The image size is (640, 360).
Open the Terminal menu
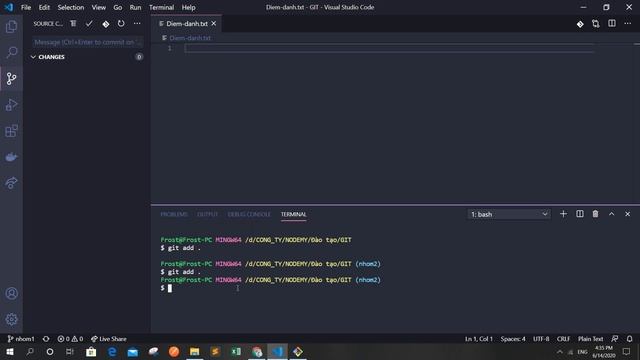coord(161,7)
